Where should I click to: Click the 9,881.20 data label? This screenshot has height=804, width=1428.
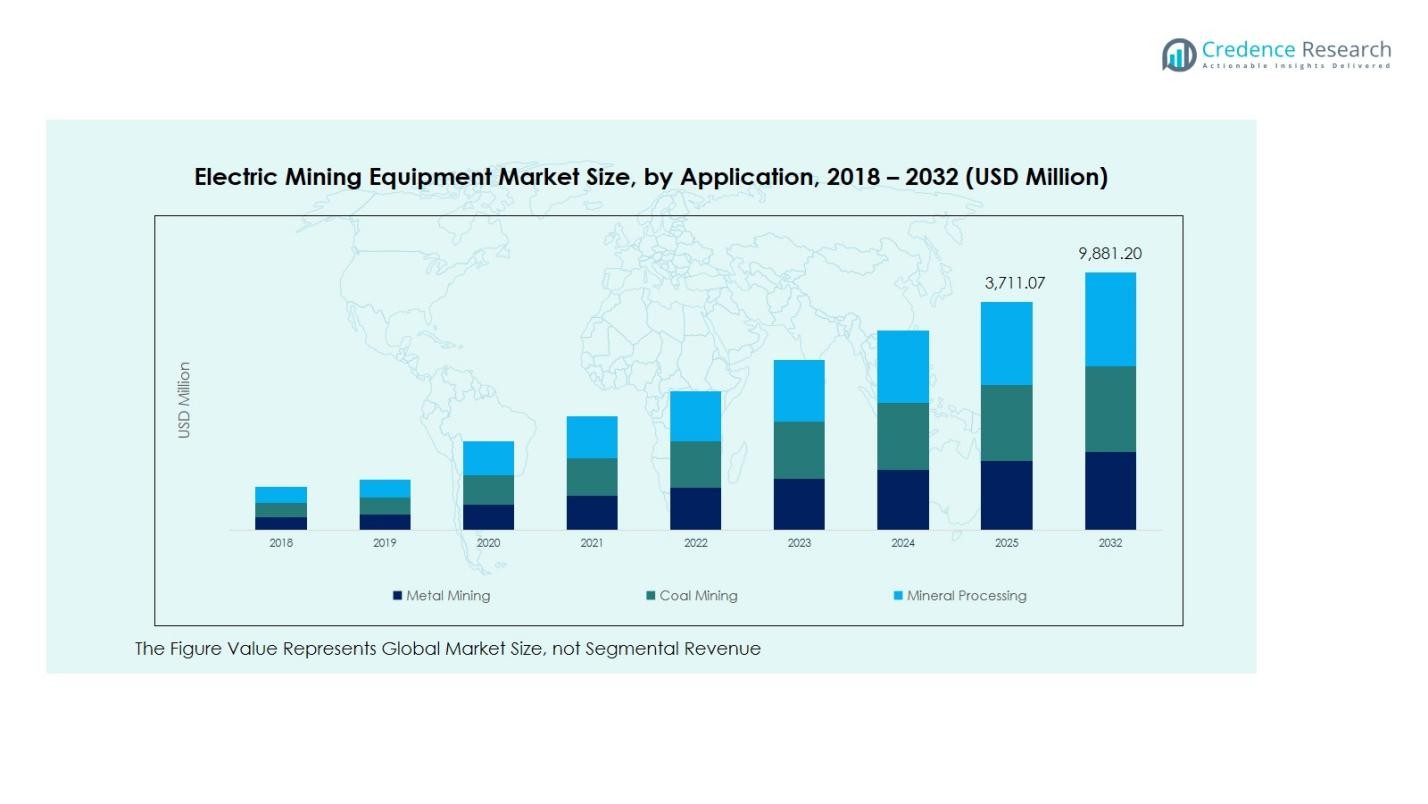pyautogui.click(x=1110, y=254)
